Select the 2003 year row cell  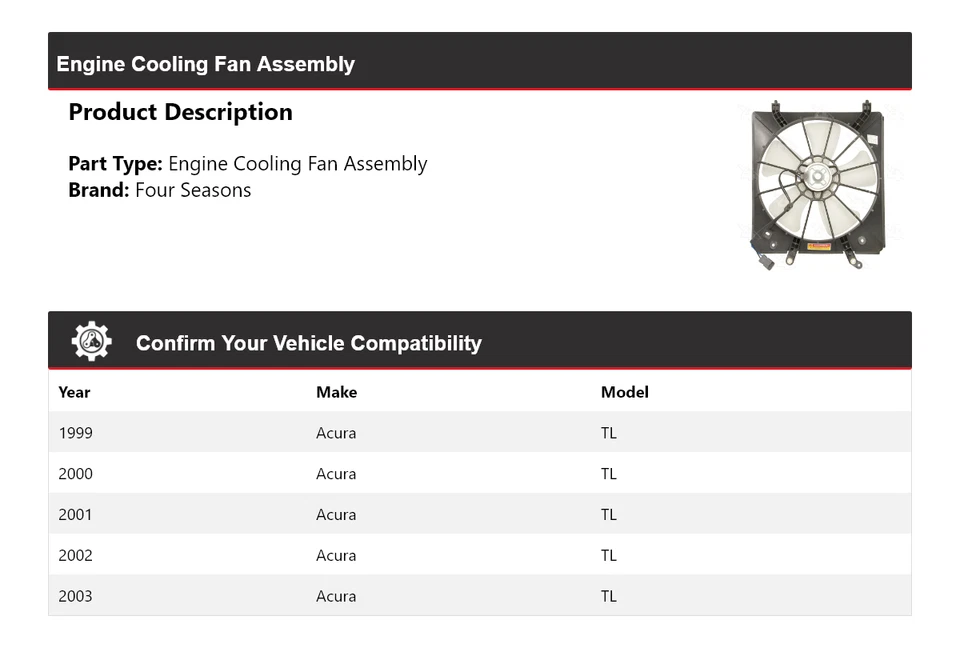click(75, 596)
